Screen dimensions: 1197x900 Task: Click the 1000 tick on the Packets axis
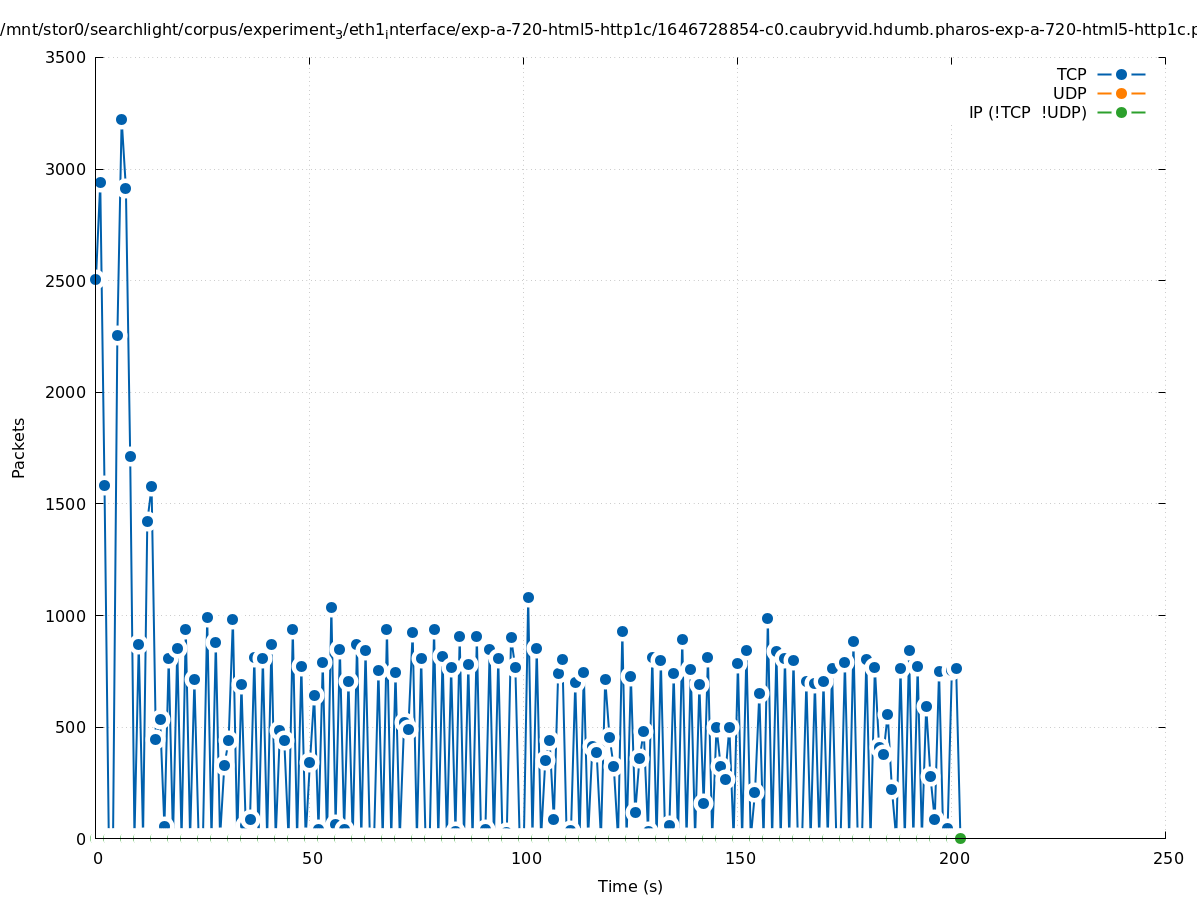67,615
